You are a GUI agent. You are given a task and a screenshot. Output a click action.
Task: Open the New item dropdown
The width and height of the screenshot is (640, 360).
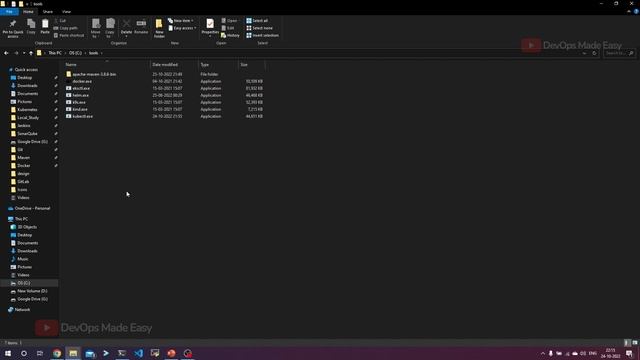coord(181,20)
